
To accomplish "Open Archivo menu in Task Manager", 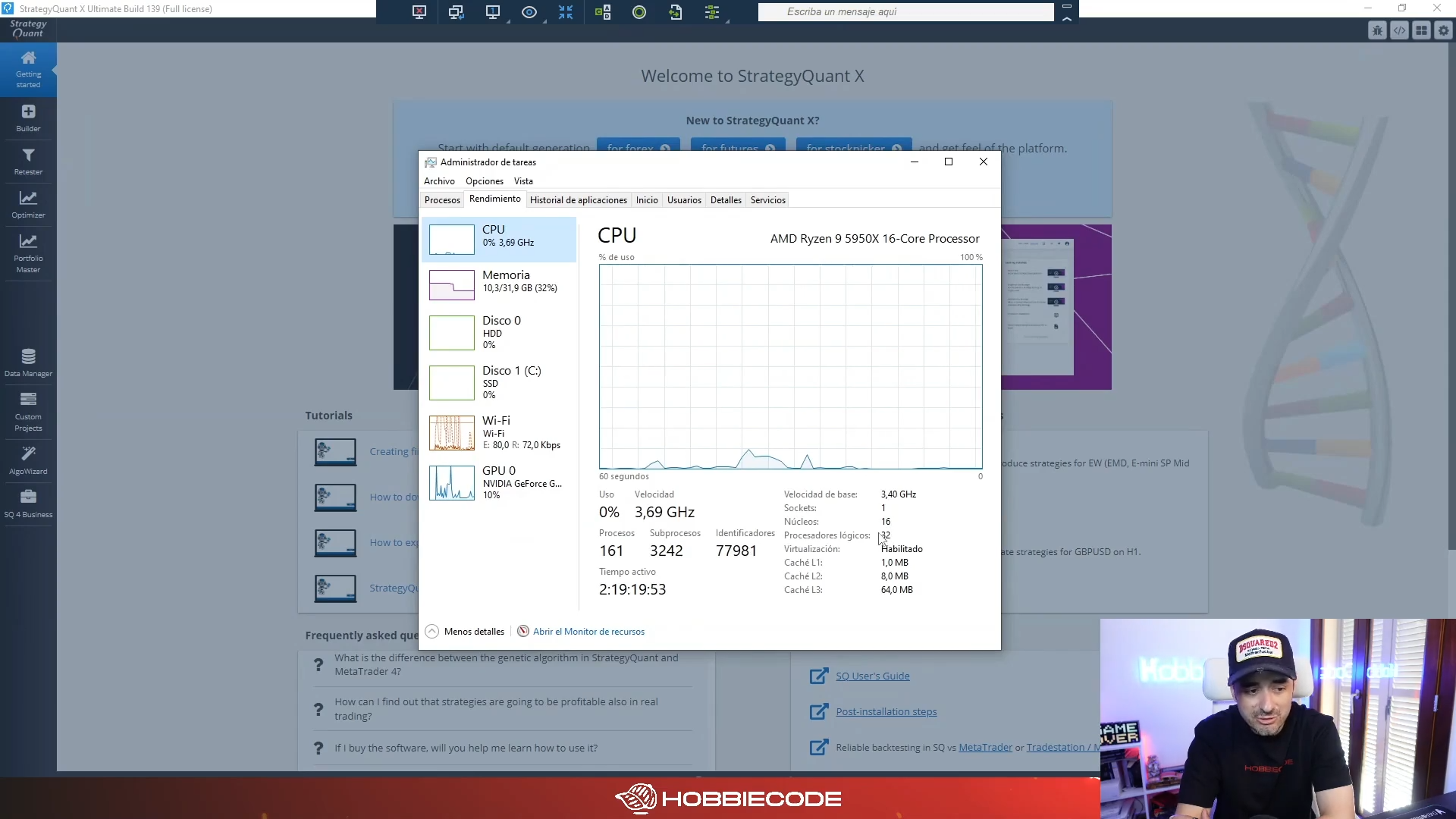I will pos(439,181).
